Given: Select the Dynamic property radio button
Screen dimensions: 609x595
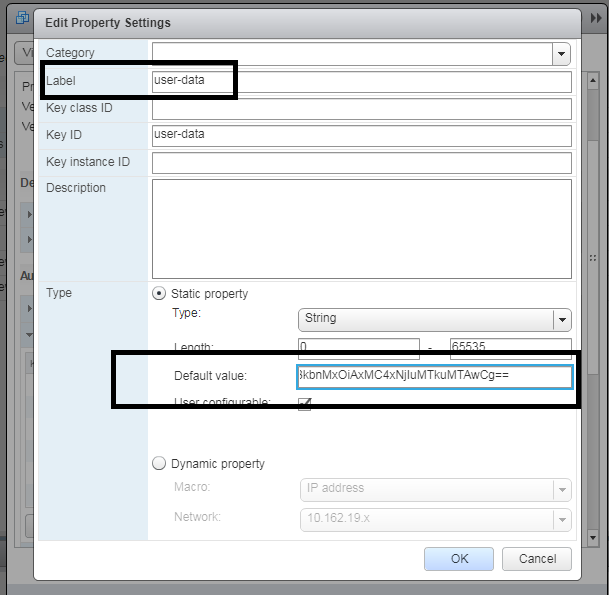Looking at the screenshot, I should point(158,463).
